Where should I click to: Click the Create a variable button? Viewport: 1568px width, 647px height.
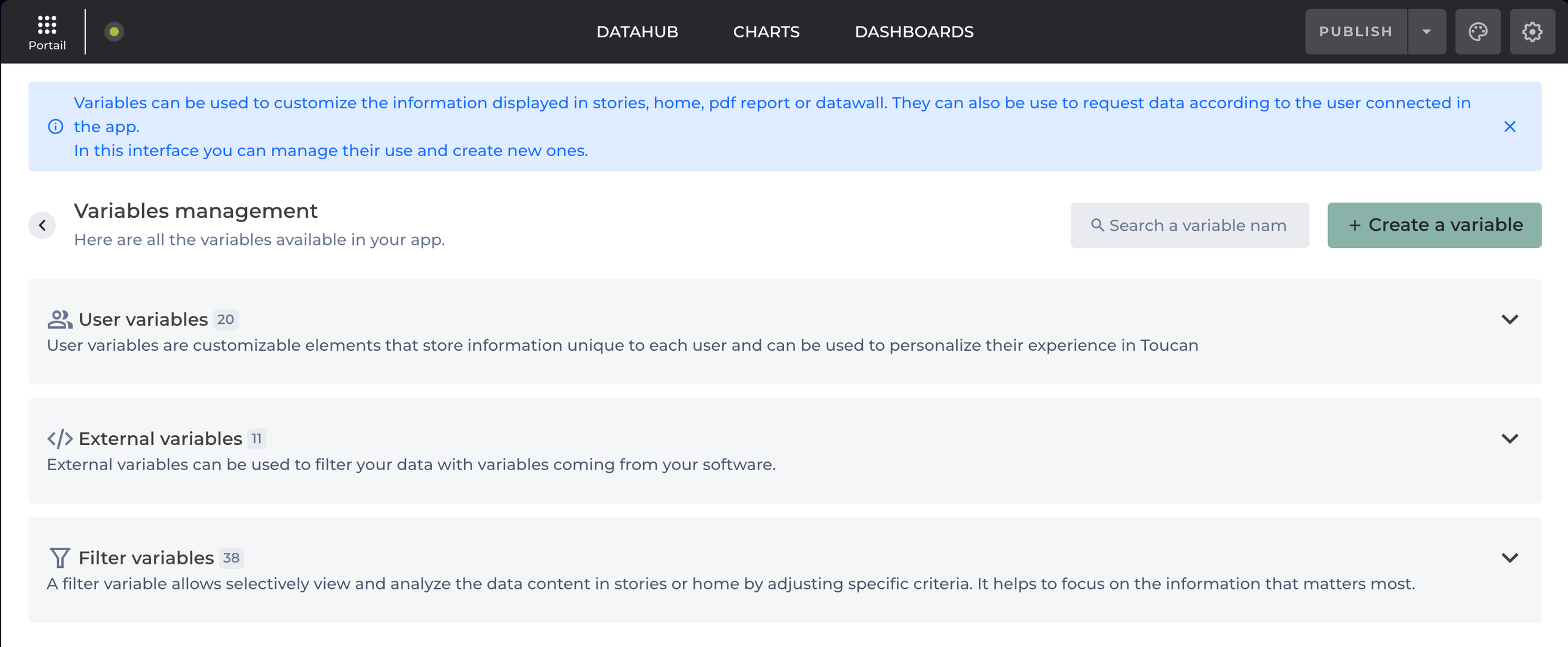[x=1434, y=225]
